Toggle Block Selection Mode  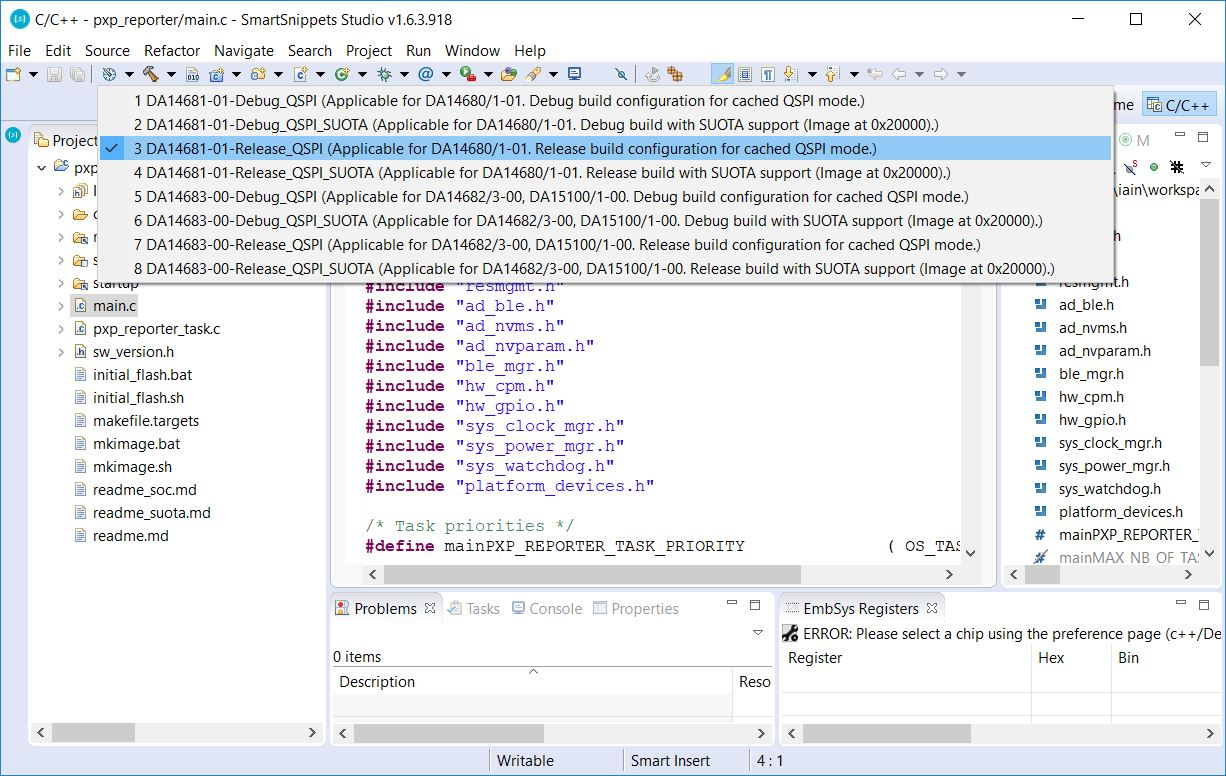(745, 74)
